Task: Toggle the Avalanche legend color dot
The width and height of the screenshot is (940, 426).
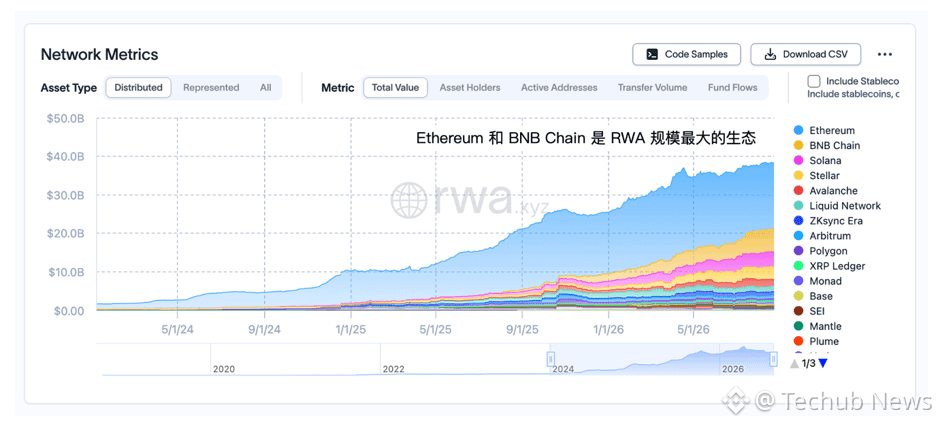Action: pyautogui.click(x=798, y=191)
